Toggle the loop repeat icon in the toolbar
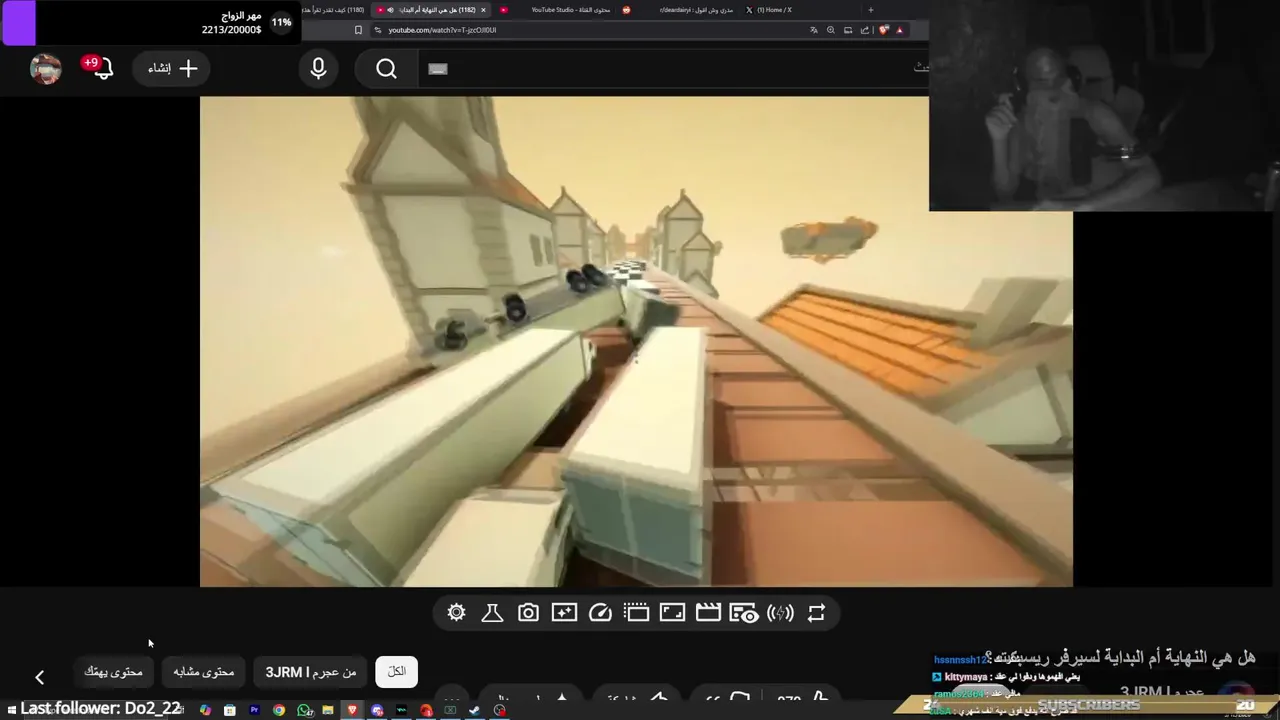The height and width of the screenshot is (720, 1280). (x=816, y=613)
